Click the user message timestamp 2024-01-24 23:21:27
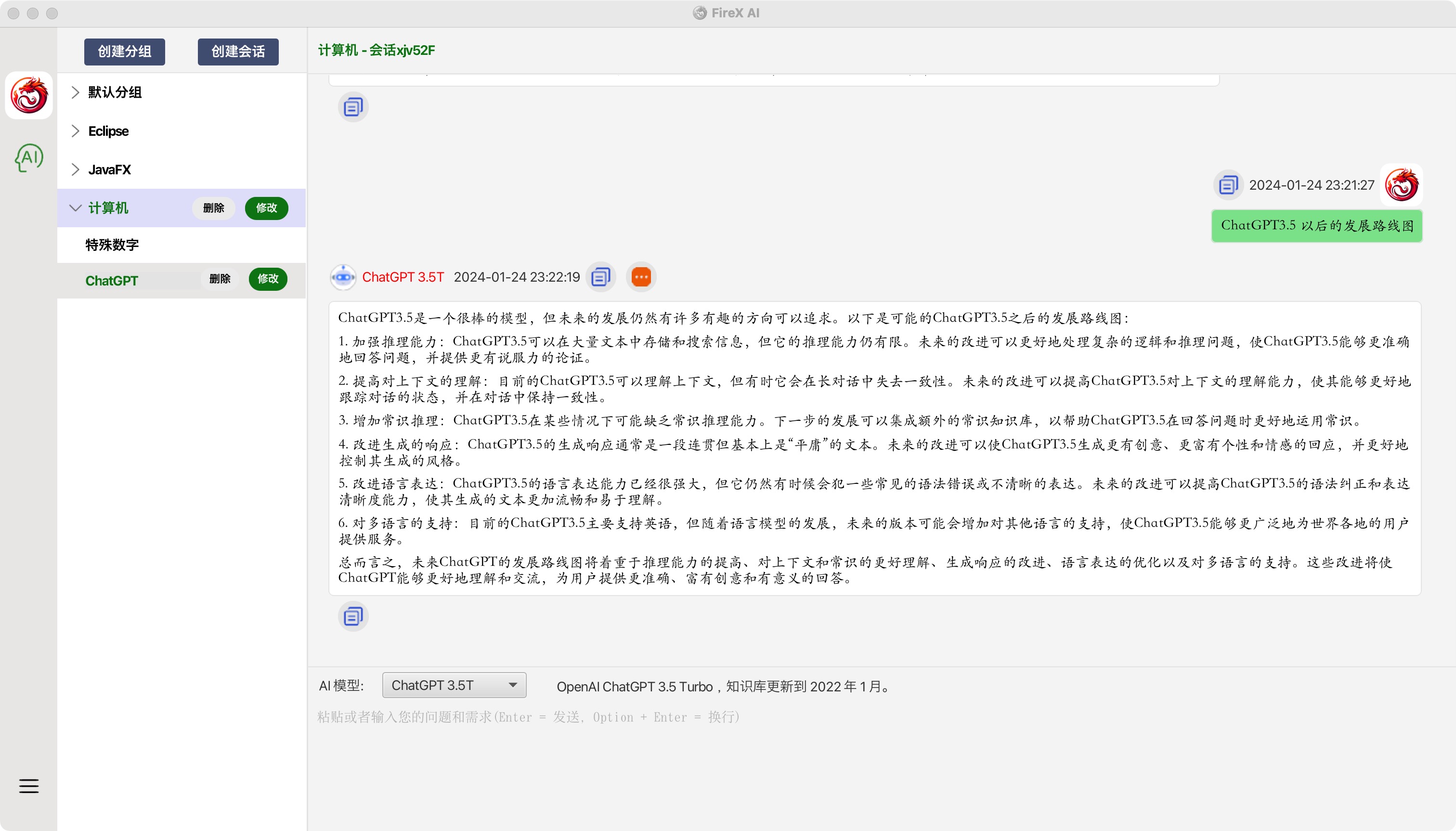Image resolution: width=1456 pixels, height=831 pixels. [x=1312, y=185]
